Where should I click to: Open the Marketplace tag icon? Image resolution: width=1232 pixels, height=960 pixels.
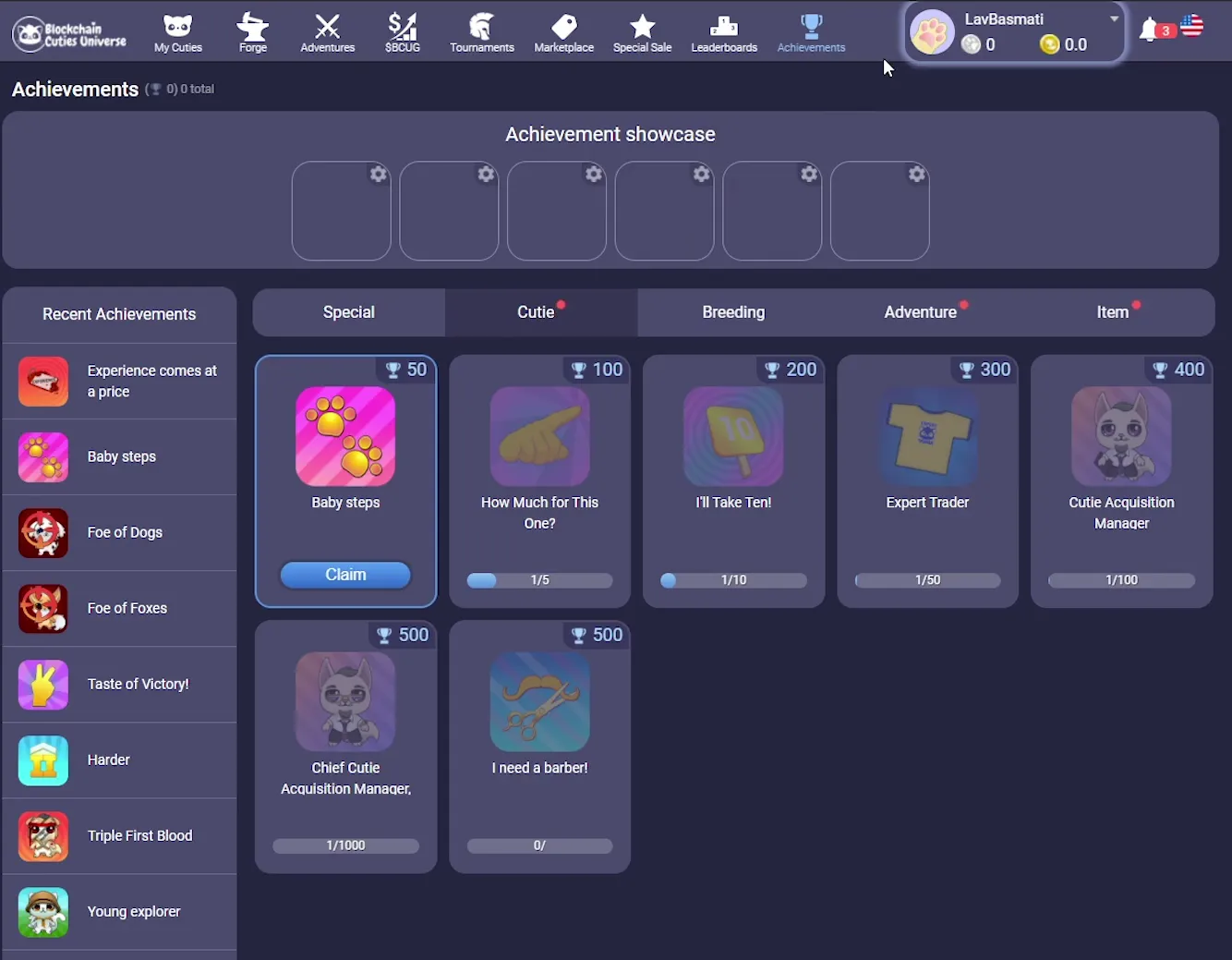563,33
